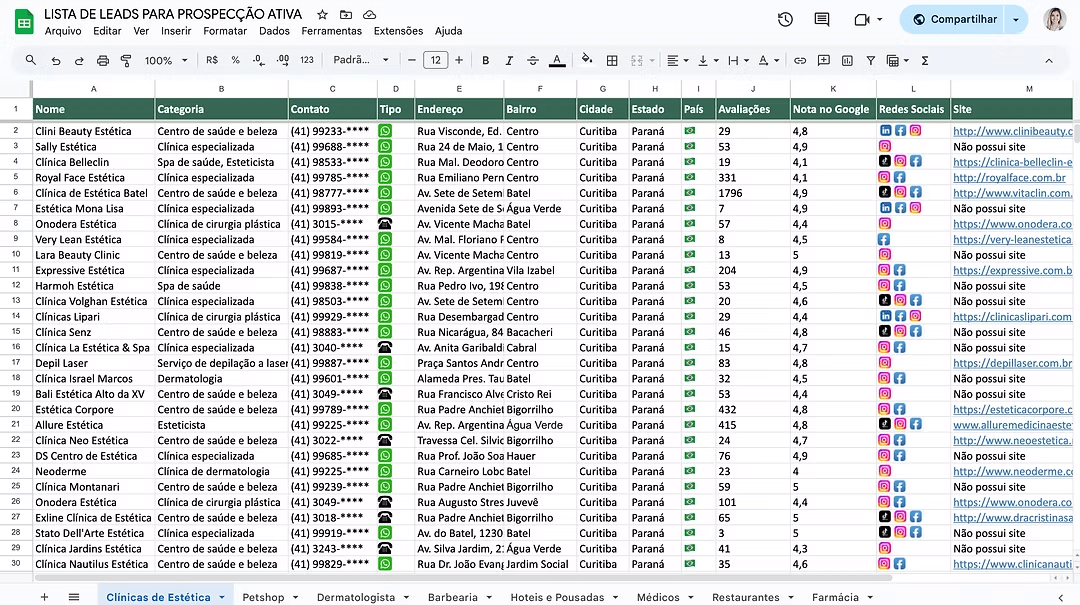Click the functions sigma icon

(x=925, y=60)
